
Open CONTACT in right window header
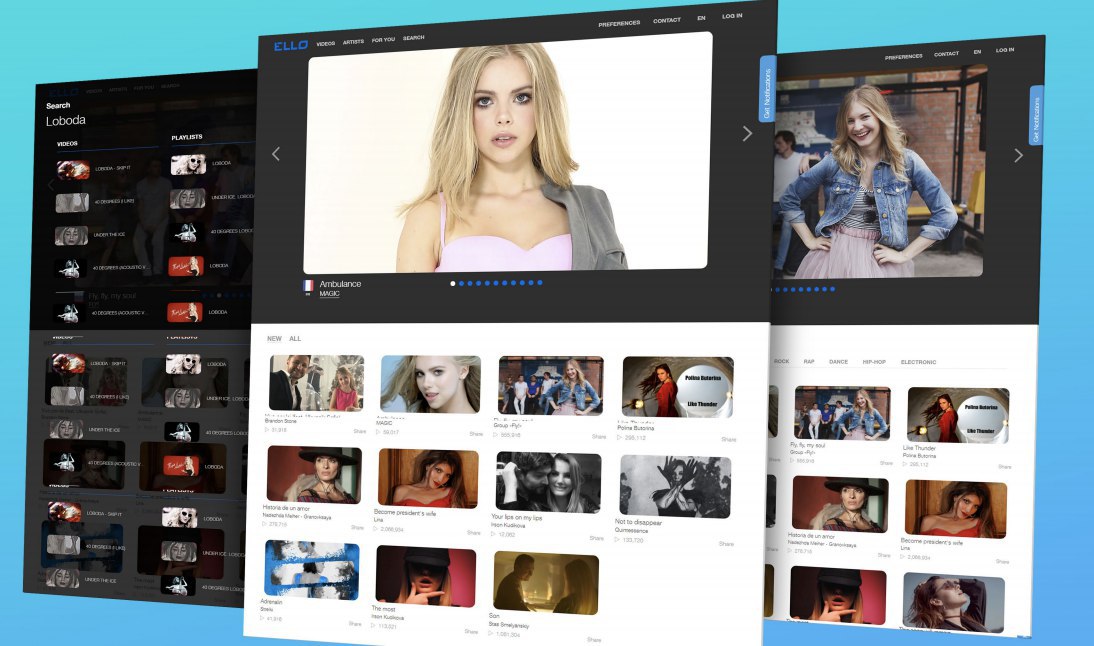point(946,54)
